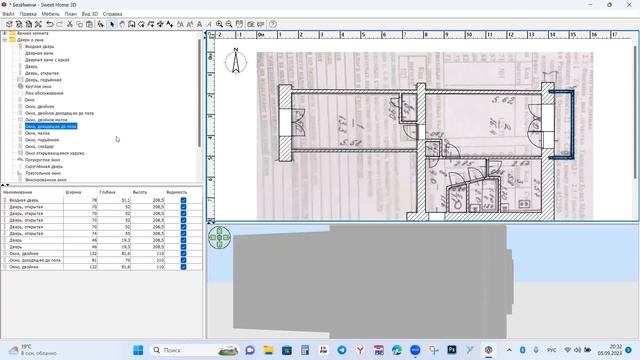The width and height of the screenshot is (640, 360).
Task: Select Круглое окно in the catalog
Action: [x=38, y=87]
